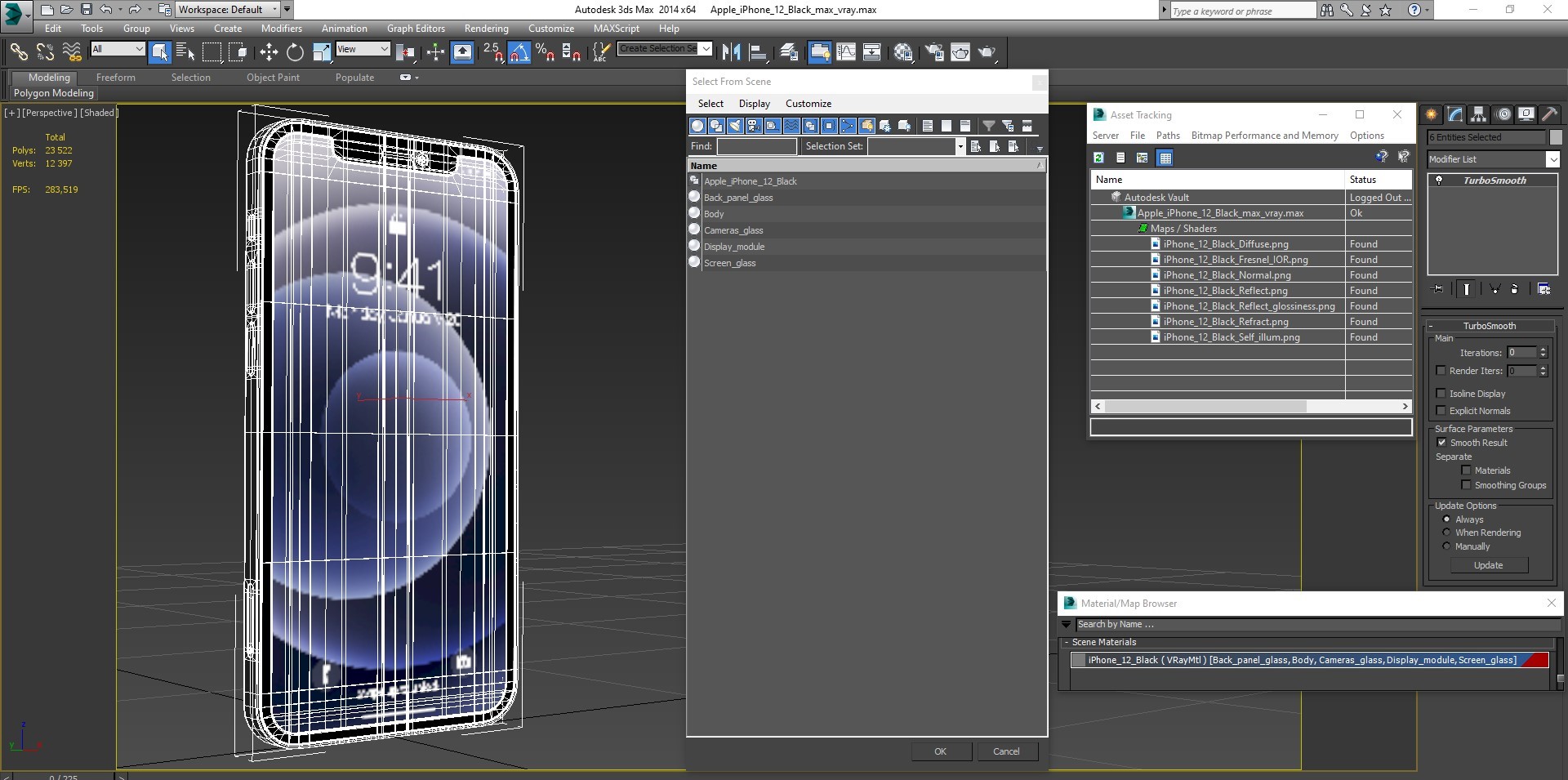Click the Polygon Modeling panel label
The image size is (1568, 780).
coord(54,93)
